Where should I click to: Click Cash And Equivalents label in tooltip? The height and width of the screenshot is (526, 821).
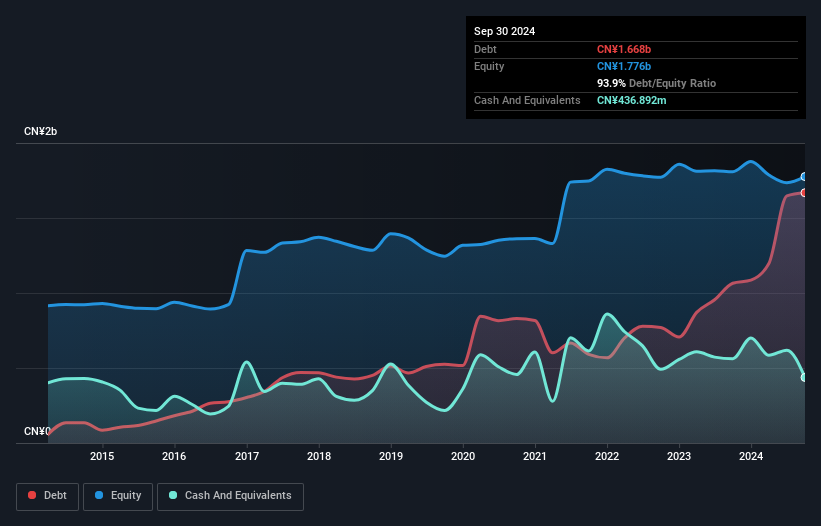527,100
